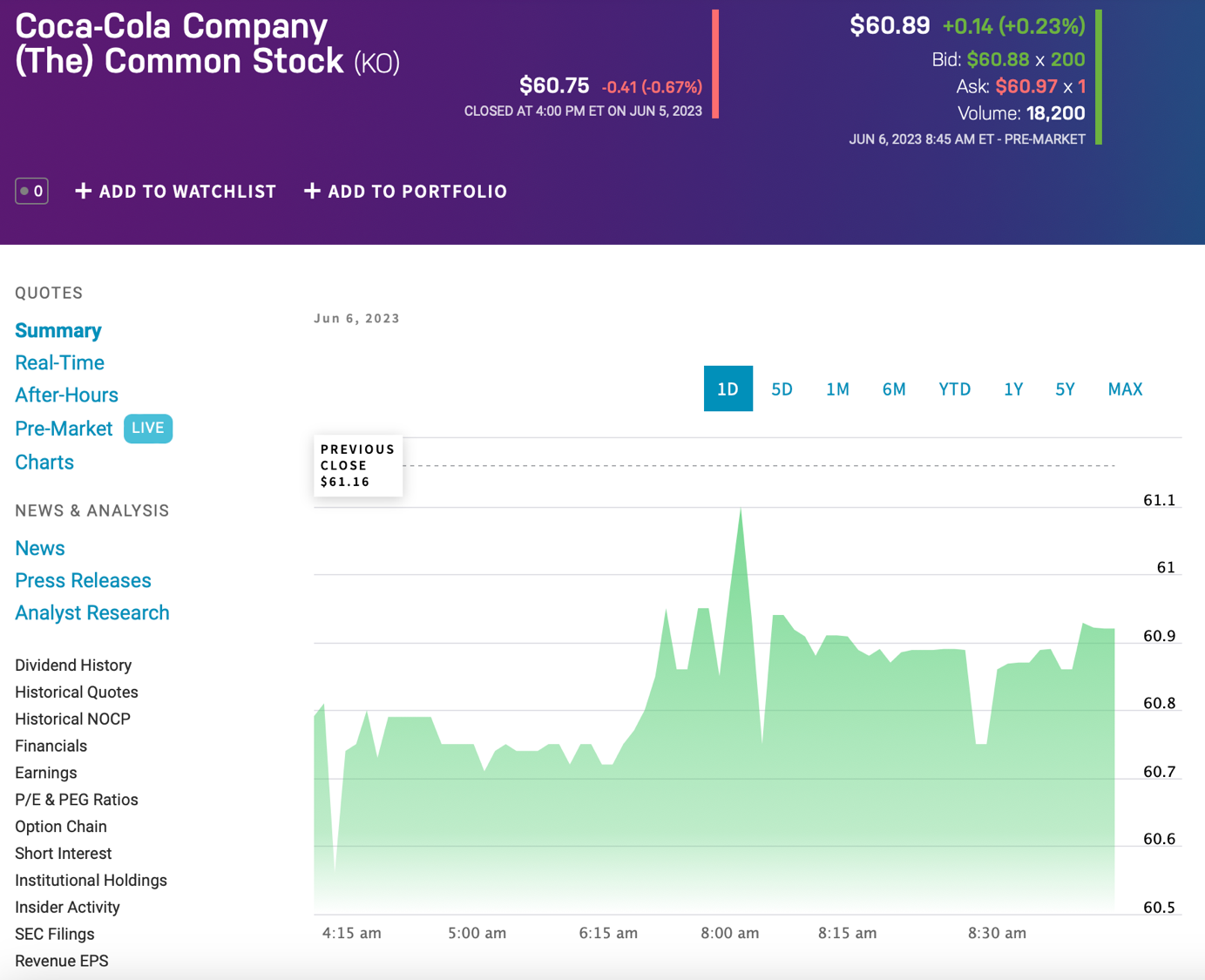Open Pre-Market quotes
The image size is (1205, 980).
[64, 429]
